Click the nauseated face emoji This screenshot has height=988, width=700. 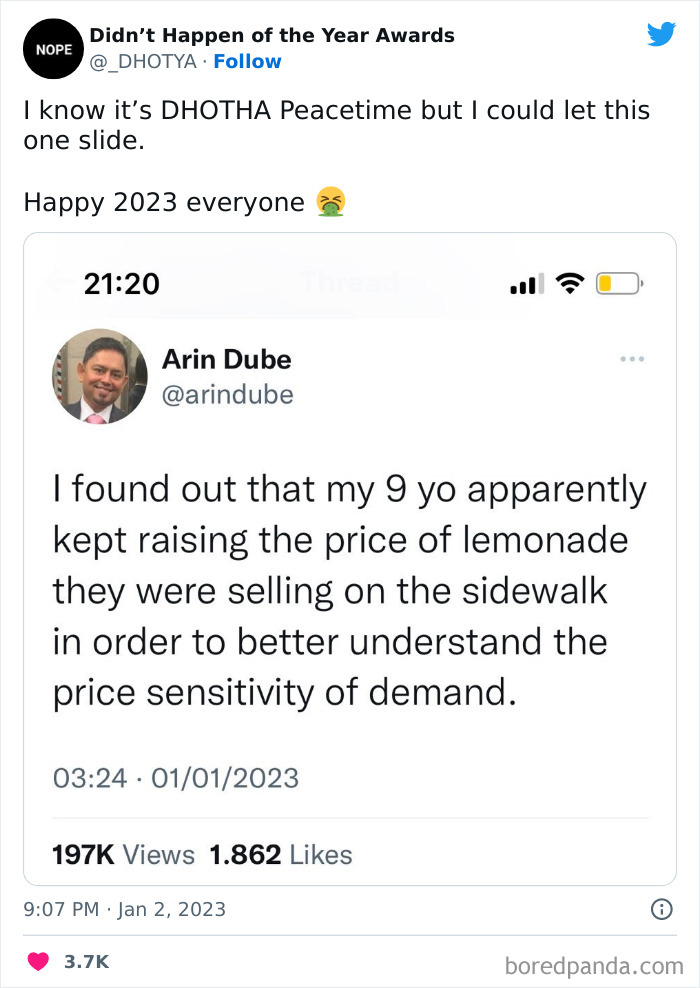pyautogui.click(x=330, y=202)
